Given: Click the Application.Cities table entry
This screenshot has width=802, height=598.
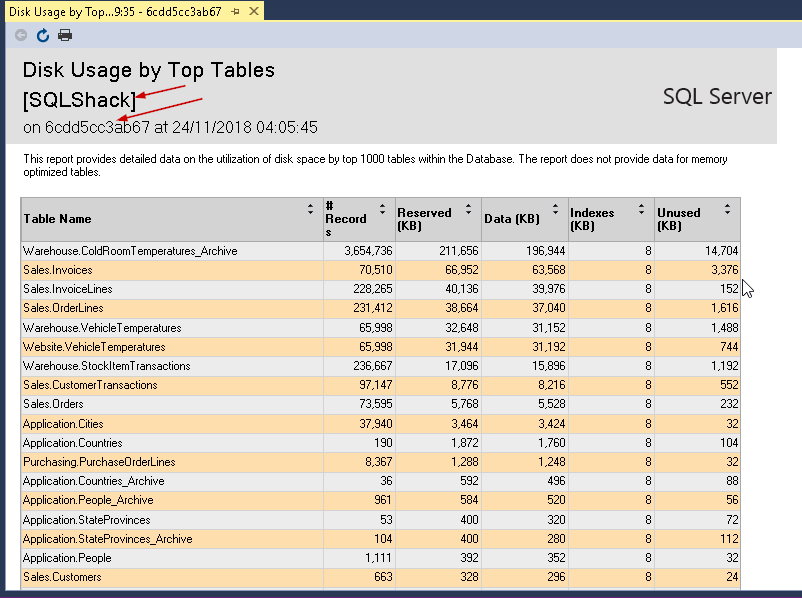Looking at the screenshot, I should [x=62, y=424].
